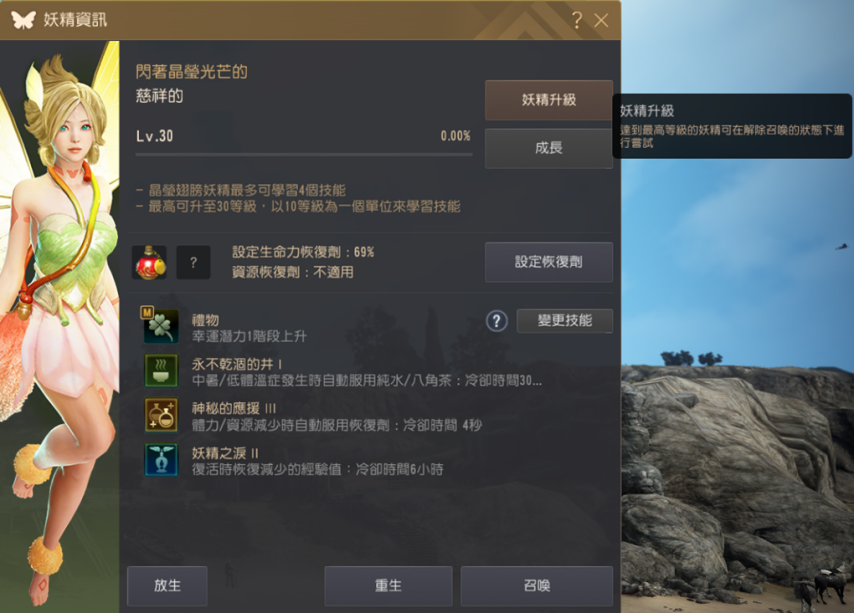The width and height of the screenshot is (854, 613).
Task: Click the Lv.30 experience progress bar
Action: pos(304,155)
